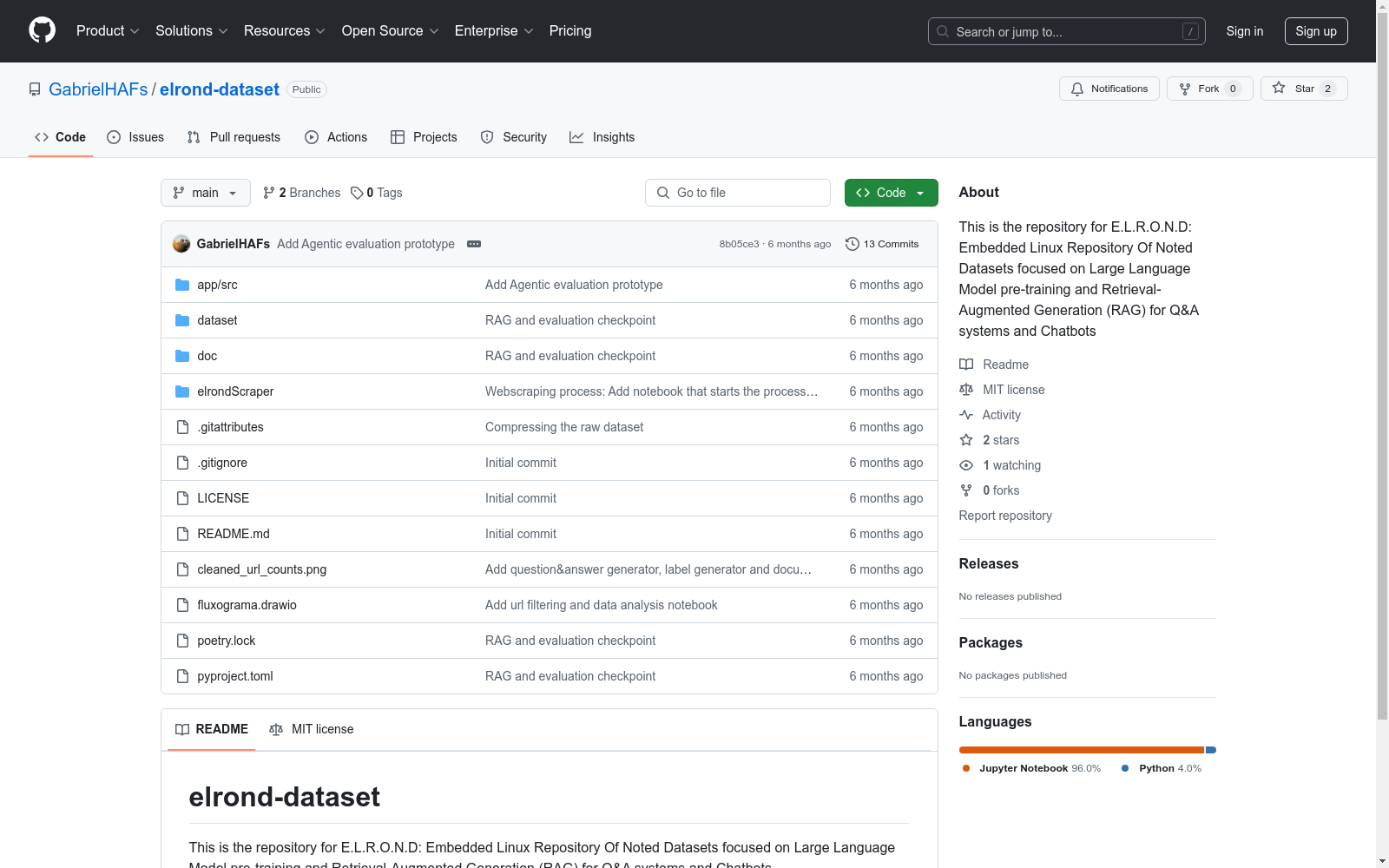This screenshot has height=868, width=1389.
Task: Switch to the Projects tab
Action: pos(424,137)
